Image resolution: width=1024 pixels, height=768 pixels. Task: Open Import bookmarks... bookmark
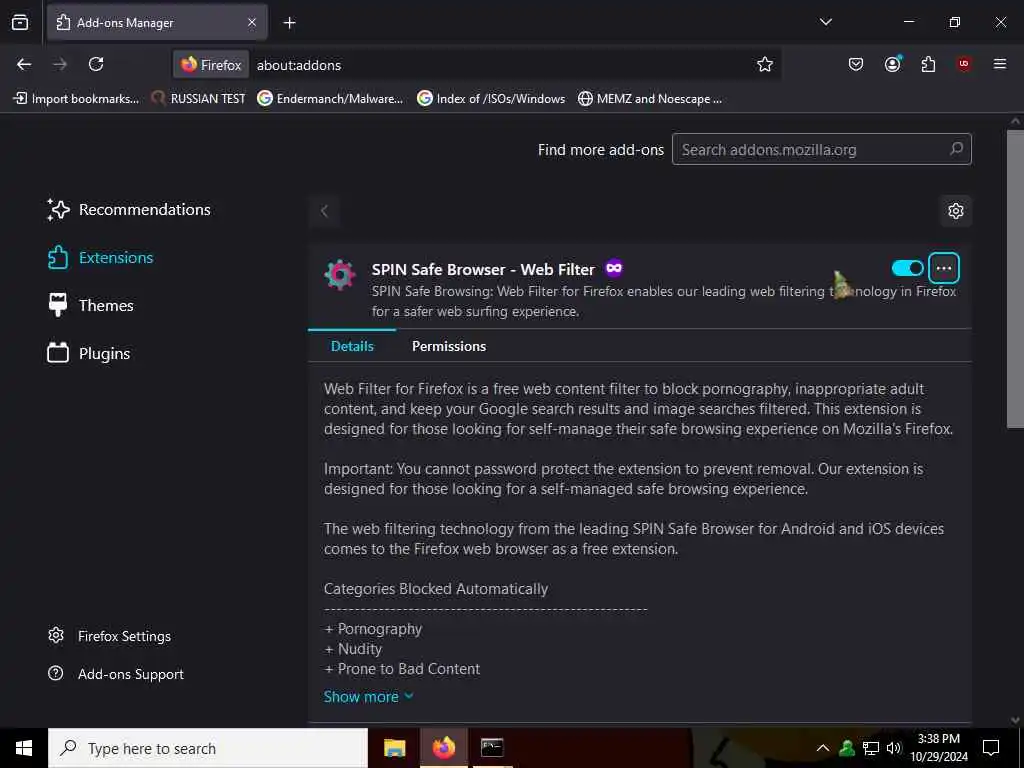[76, 99]
